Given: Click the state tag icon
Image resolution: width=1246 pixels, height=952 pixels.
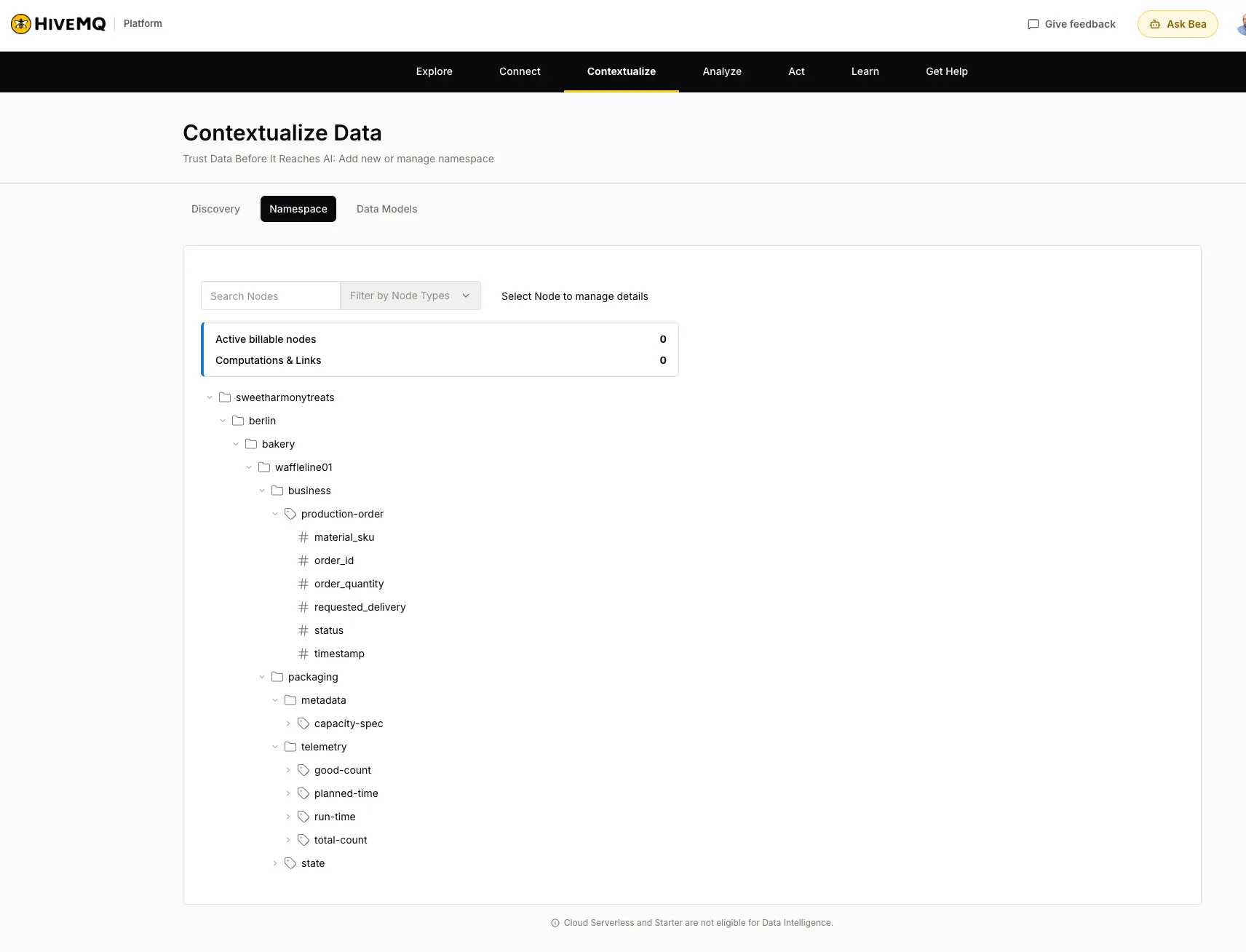Looking at the screenshot, I should click(x=290, y=863).
